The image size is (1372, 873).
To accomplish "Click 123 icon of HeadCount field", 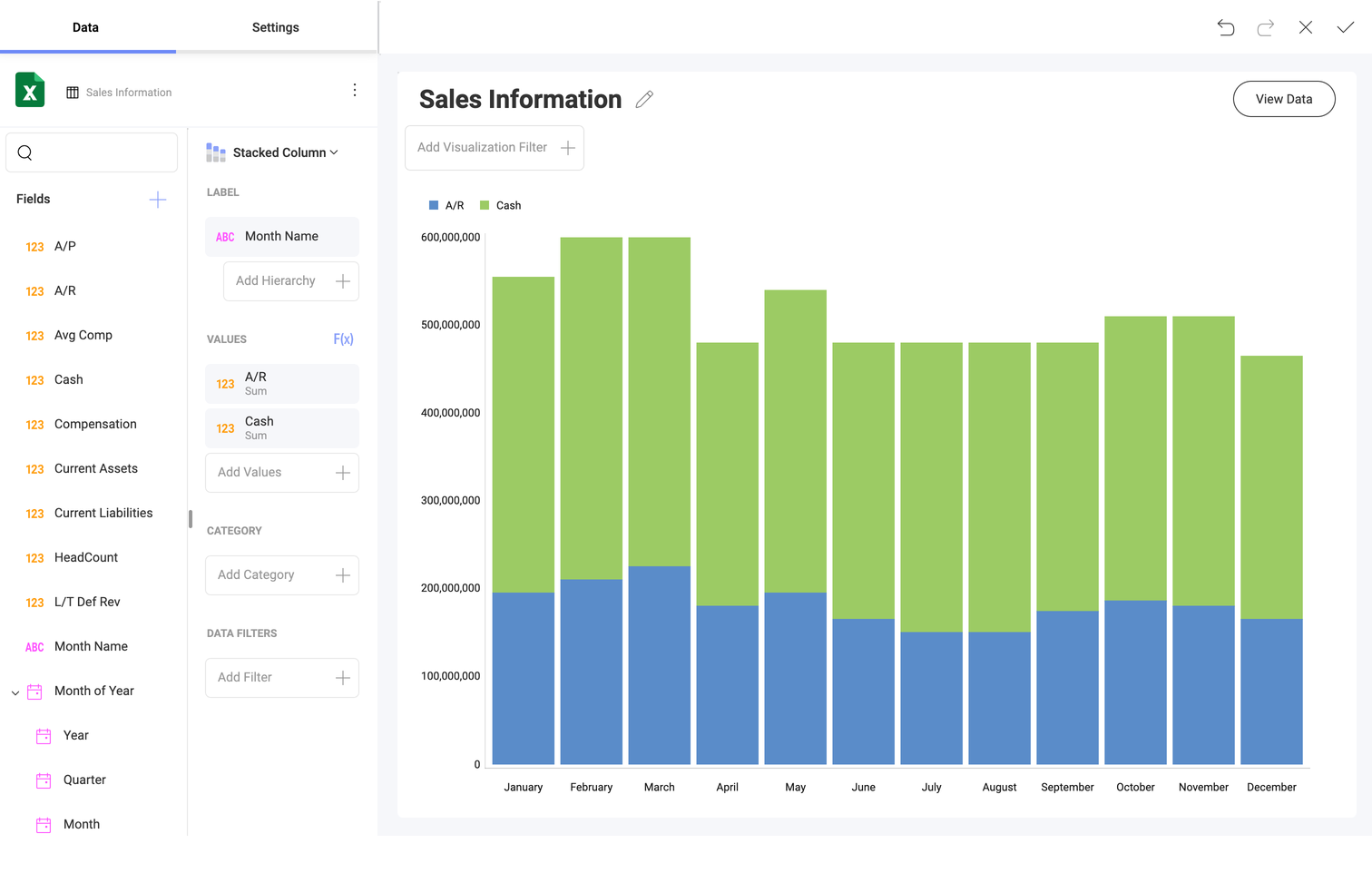I will 34,558.
